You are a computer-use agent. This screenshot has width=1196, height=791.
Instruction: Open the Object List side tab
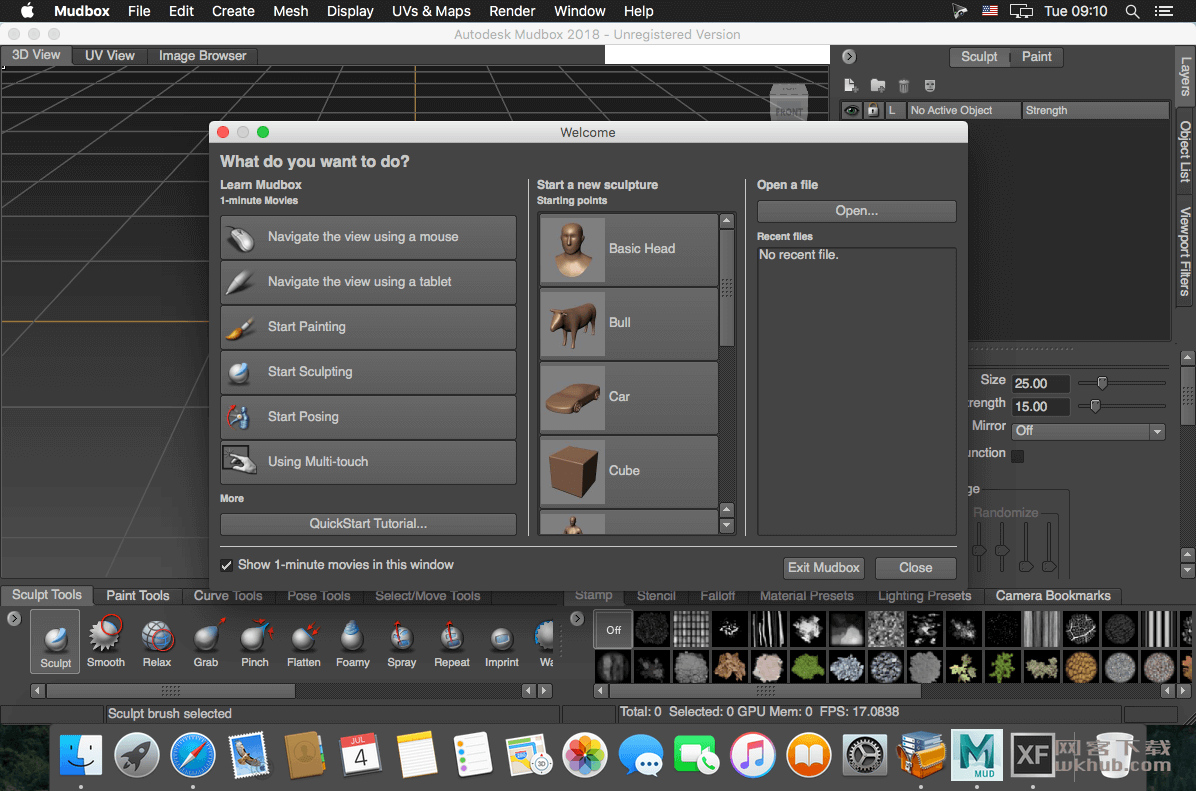click(x=1185, y=152)
